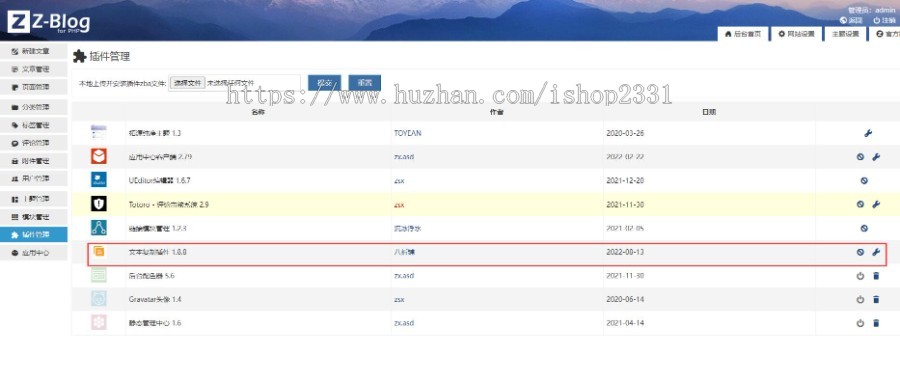Click the 选择文件 file chooser button
Screen dimensions: 900x382
click(187, 83)
